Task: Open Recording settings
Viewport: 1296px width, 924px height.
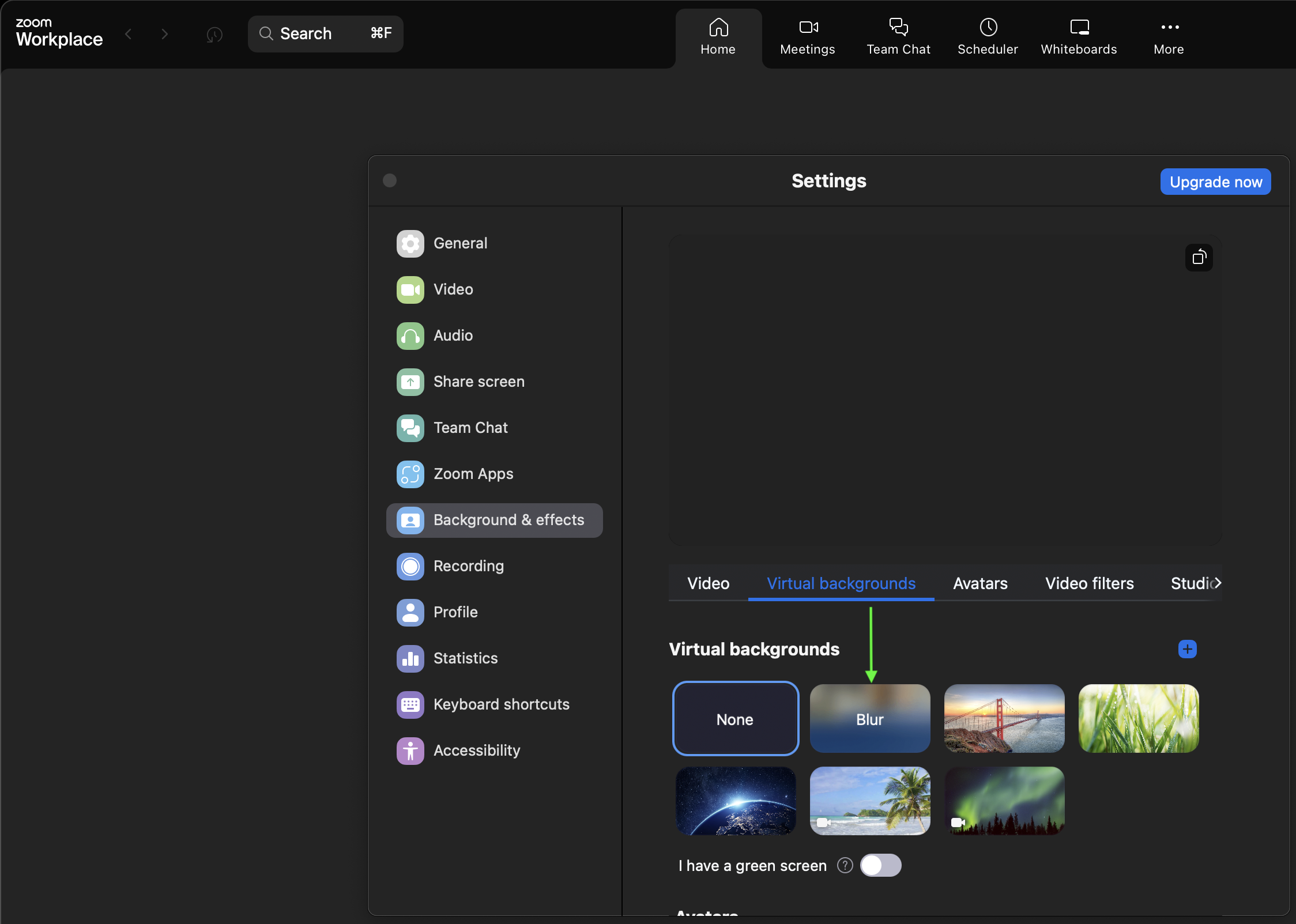Action: tap(468, 566)
